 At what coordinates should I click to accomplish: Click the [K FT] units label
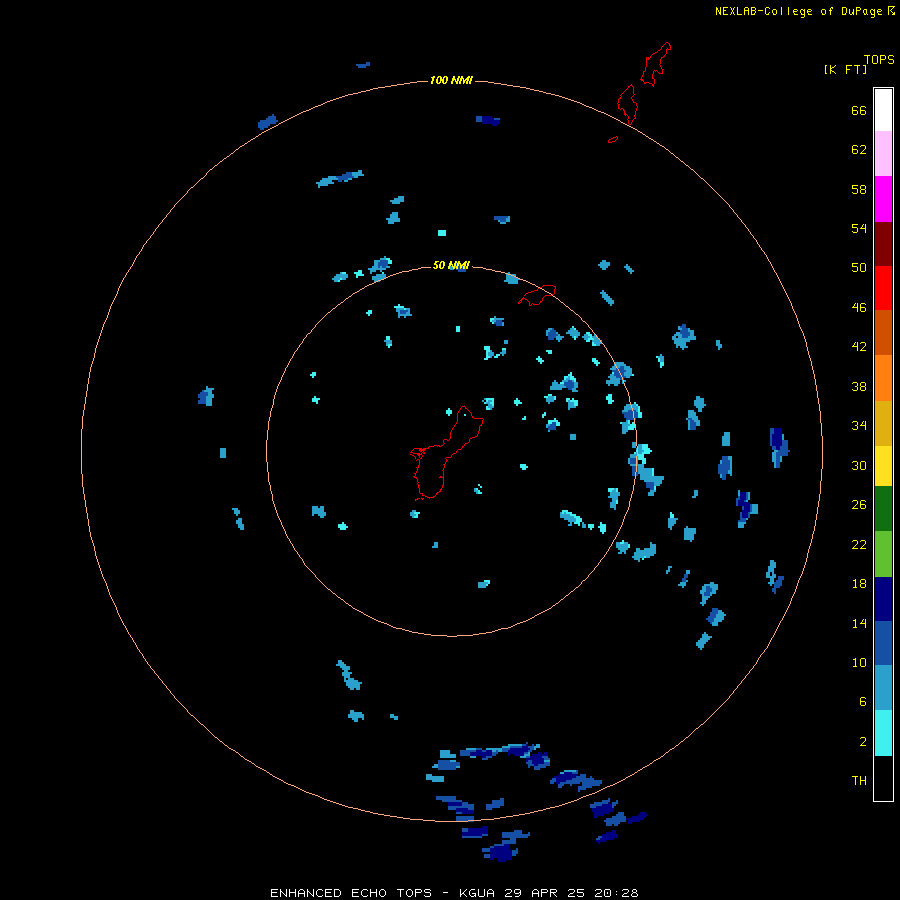[845, 69]
